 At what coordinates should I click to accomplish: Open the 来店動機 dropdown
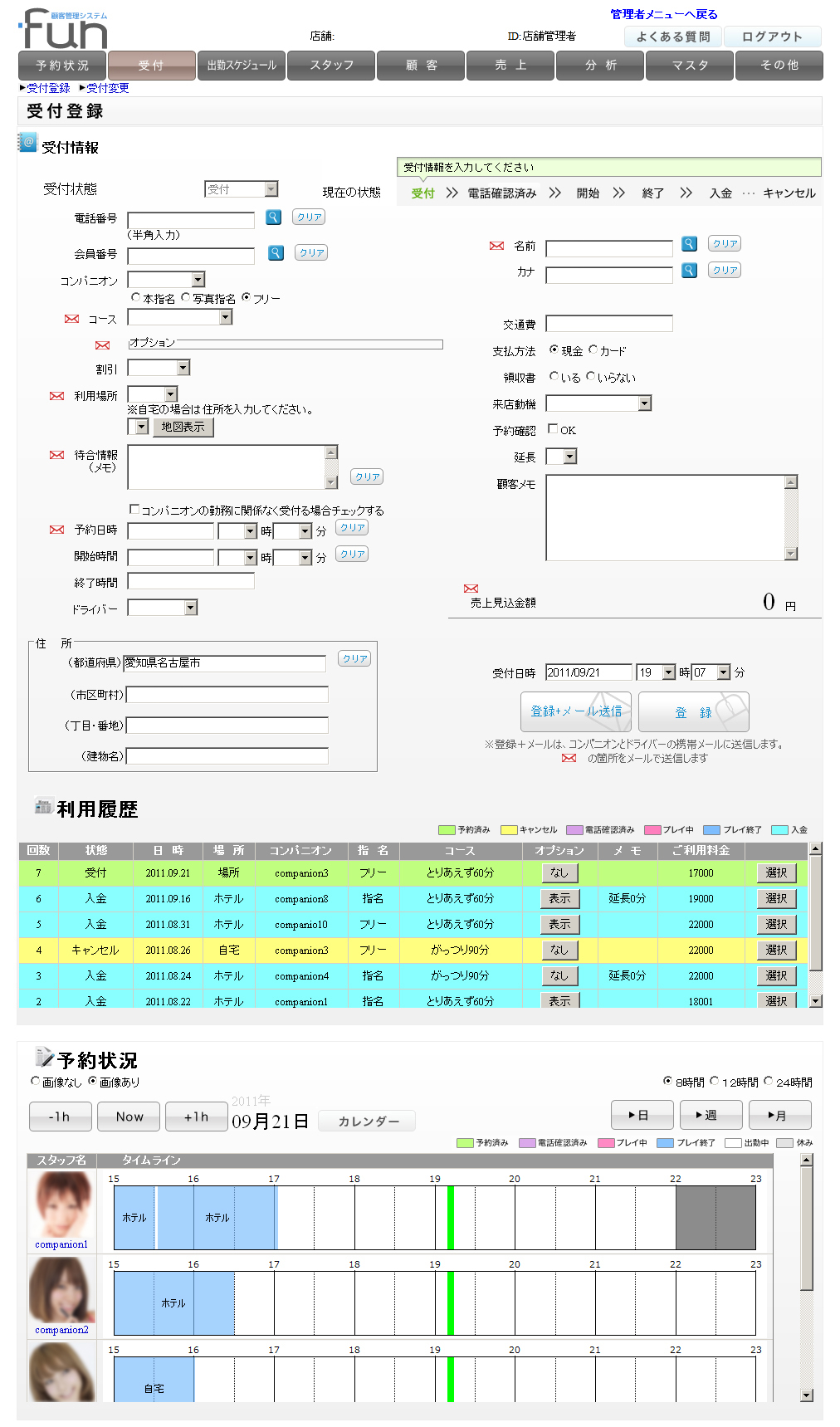coord(644,403)
